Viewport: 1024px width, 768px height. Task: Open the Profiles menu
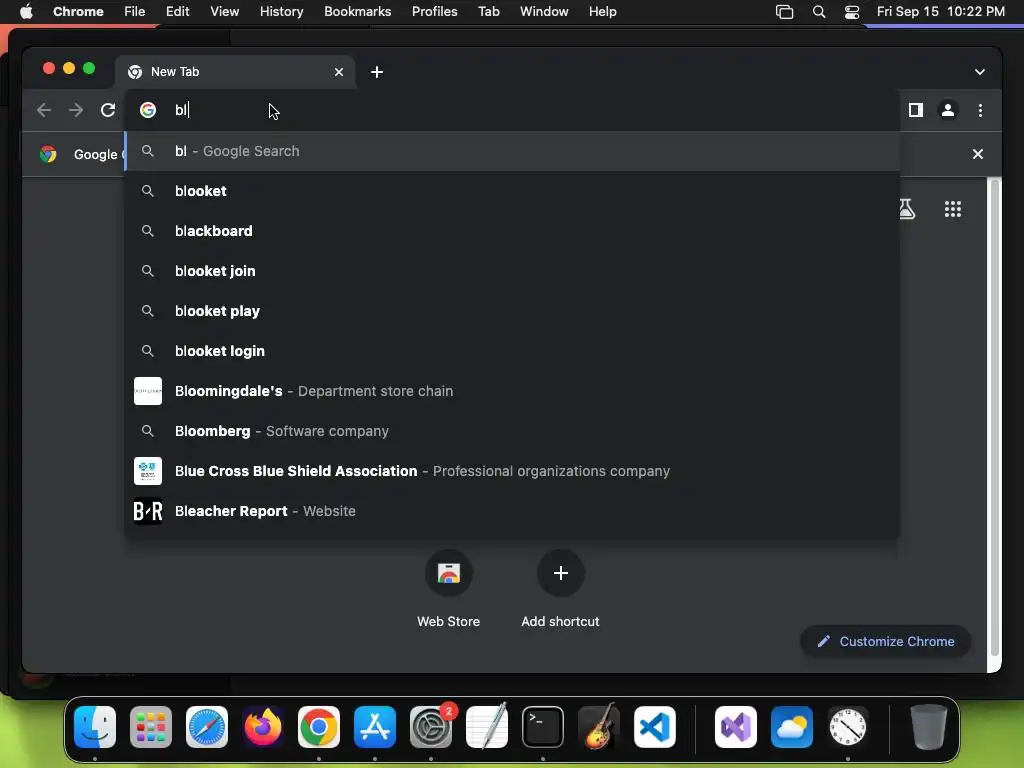click(x=434, y=12)
